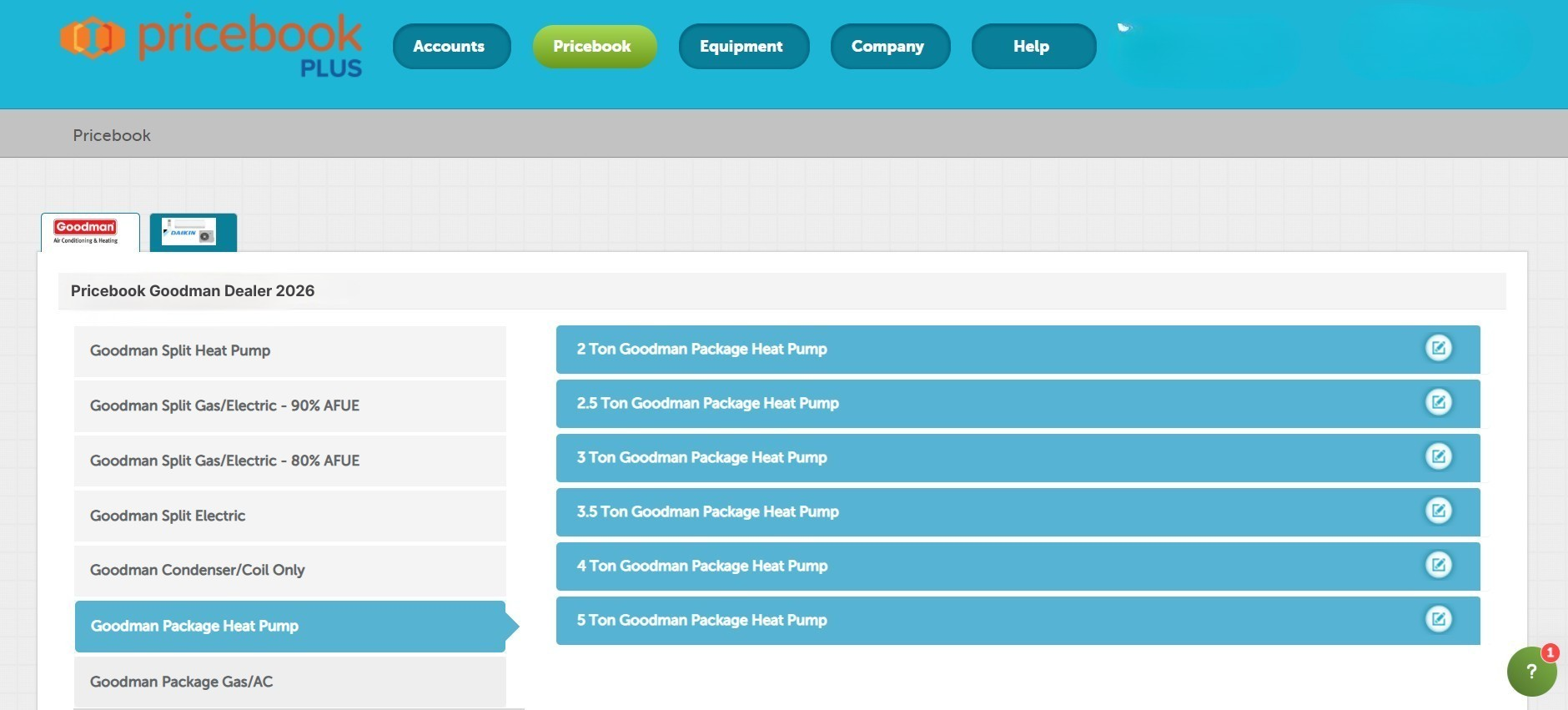Click the Help navigation button

[1033, 46]
